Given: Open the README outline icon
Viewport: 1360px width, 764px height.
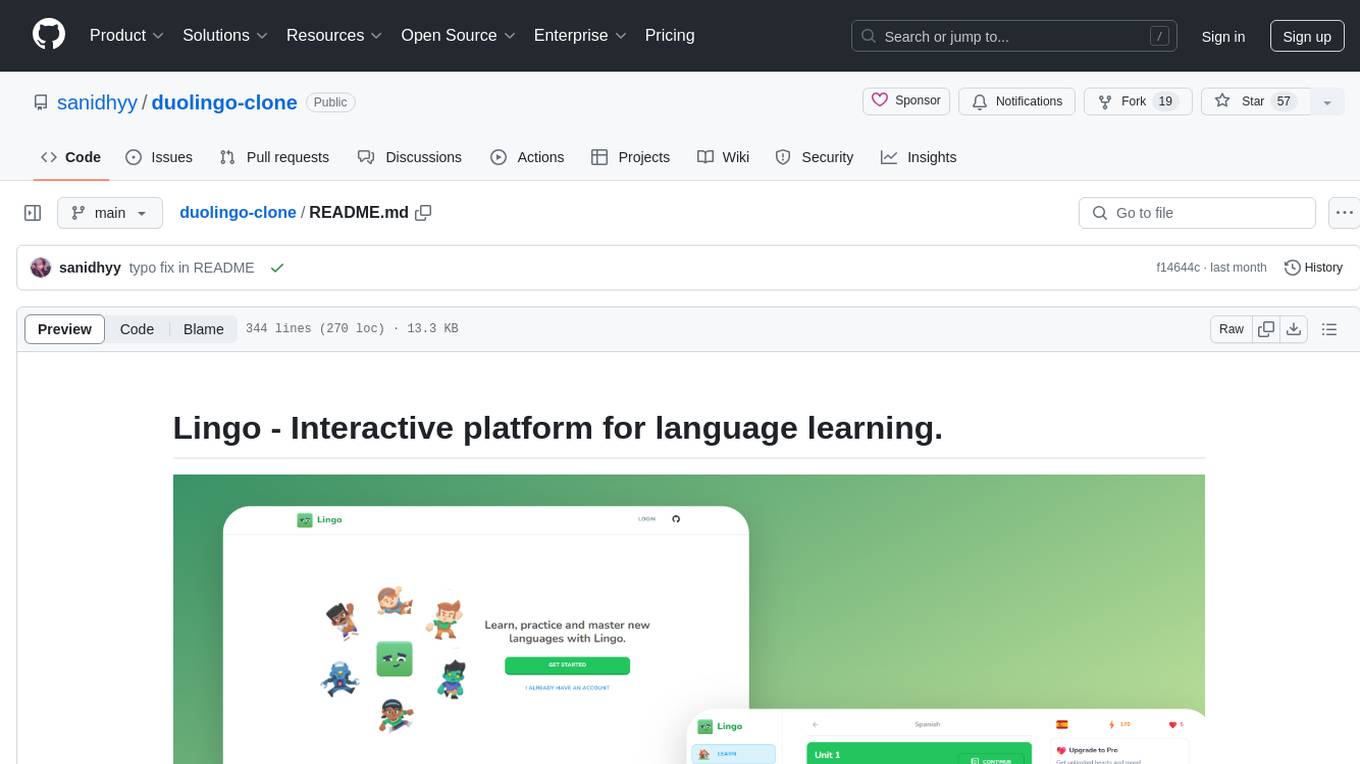Looking at the screenshot, I should pyautogui.click(x=1329, y=329).
